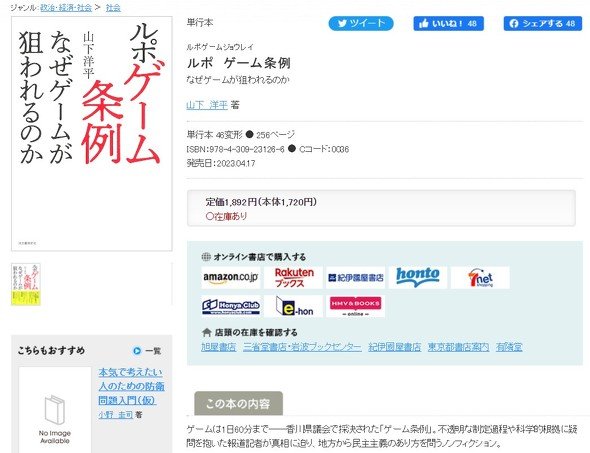This screenshot has width=590, height=453.
Task: Open the Honya Club store logo
Action: pyautogui.click(x=230, y=306)
